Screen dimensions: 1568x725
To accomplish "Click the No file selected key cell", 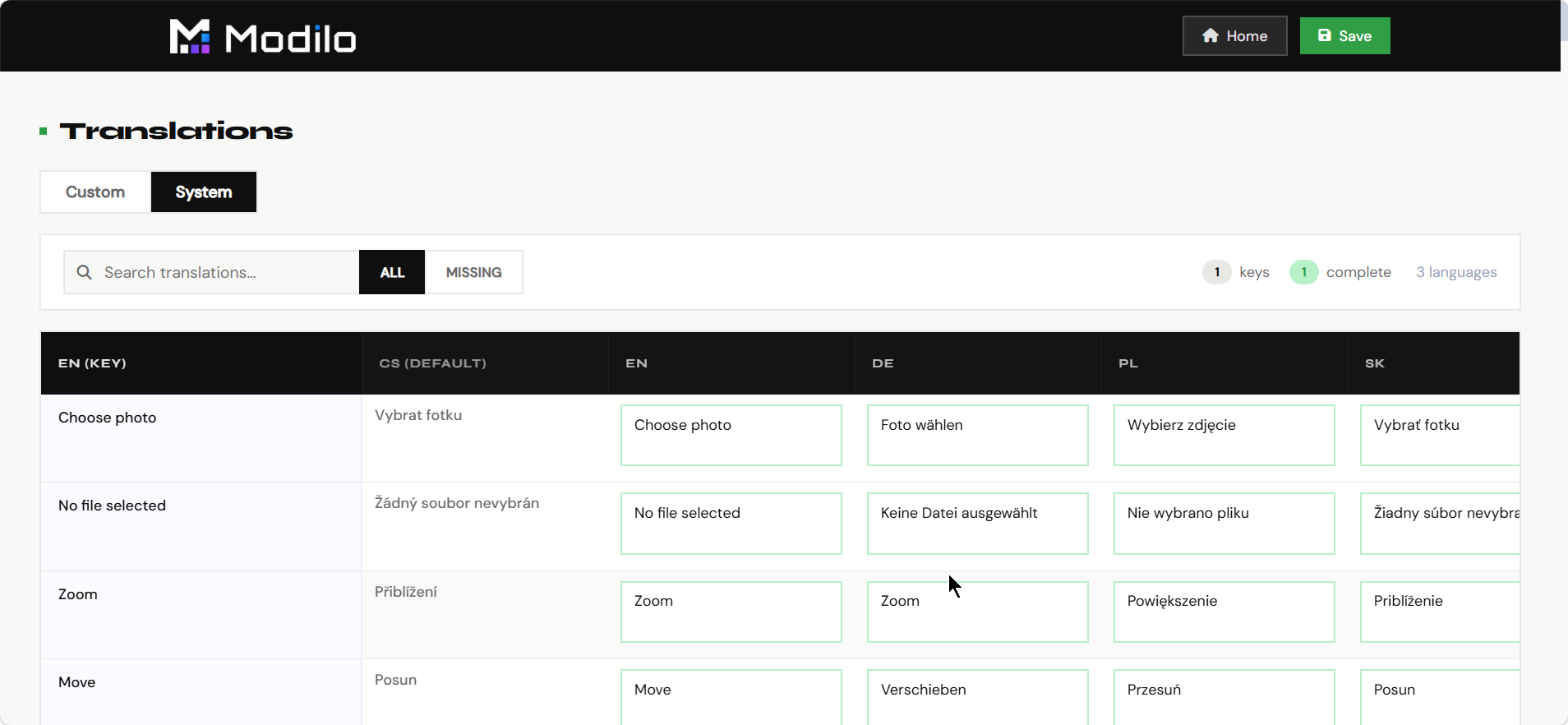I will 201,527.
